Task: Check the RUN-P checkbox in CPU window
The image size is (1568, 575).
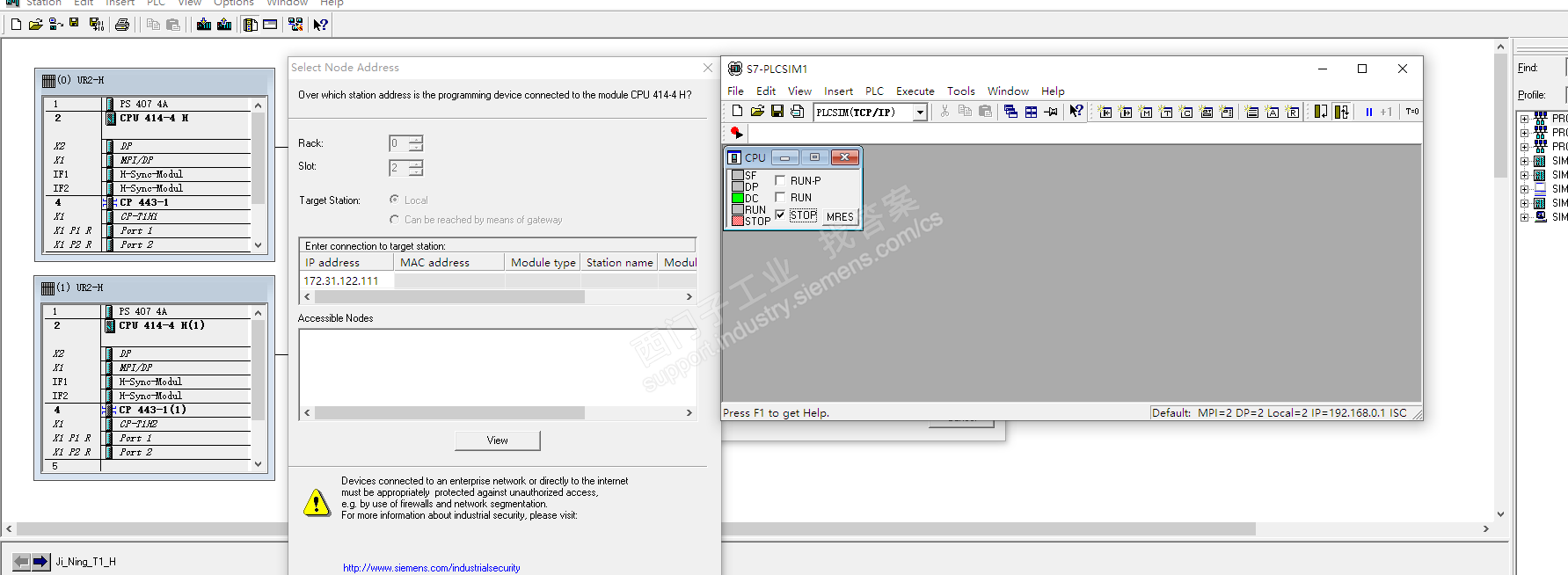Action: pos(780,180)
